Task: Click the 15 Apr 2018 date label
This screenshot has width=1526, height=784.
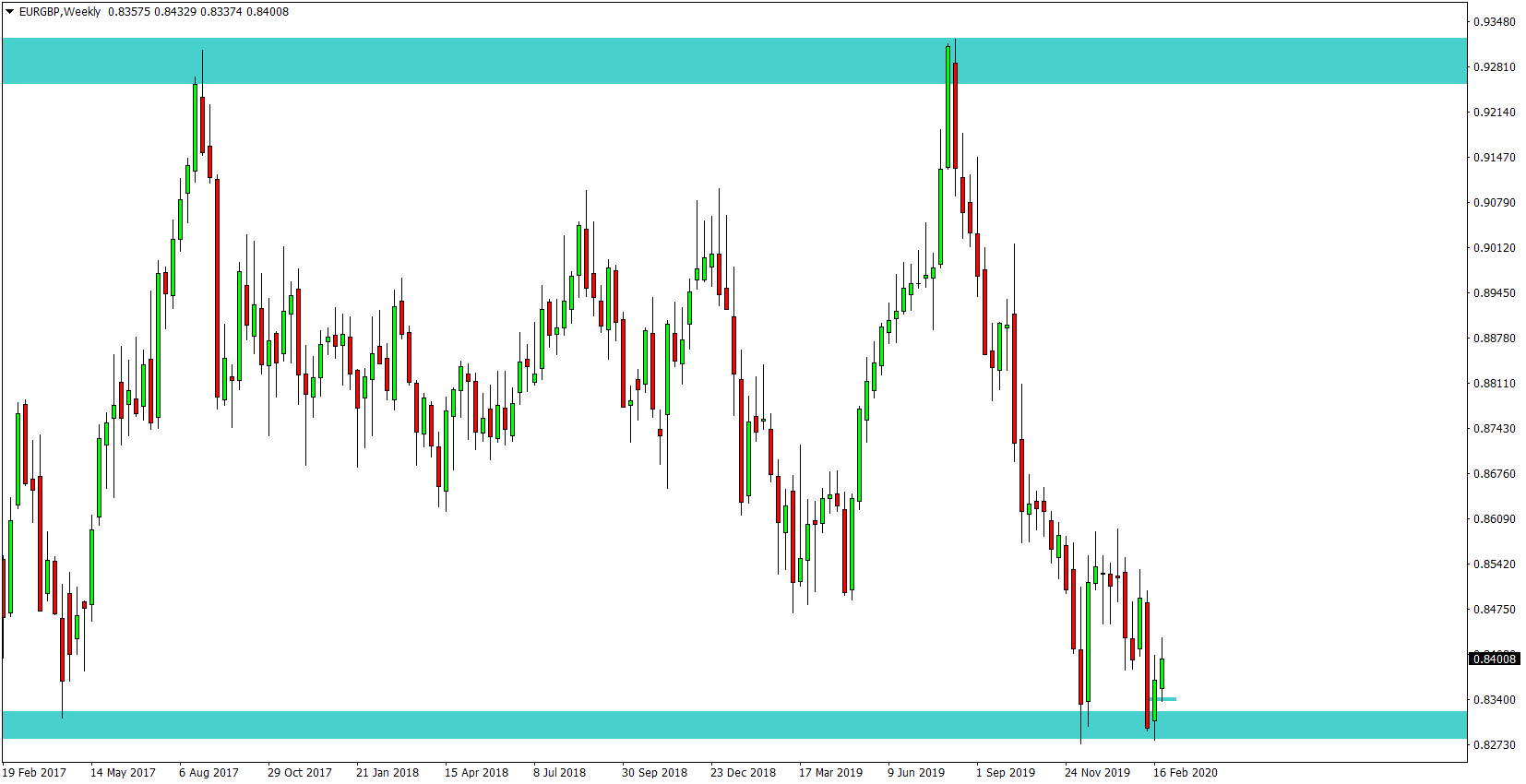Action: [x=476, y=772]
